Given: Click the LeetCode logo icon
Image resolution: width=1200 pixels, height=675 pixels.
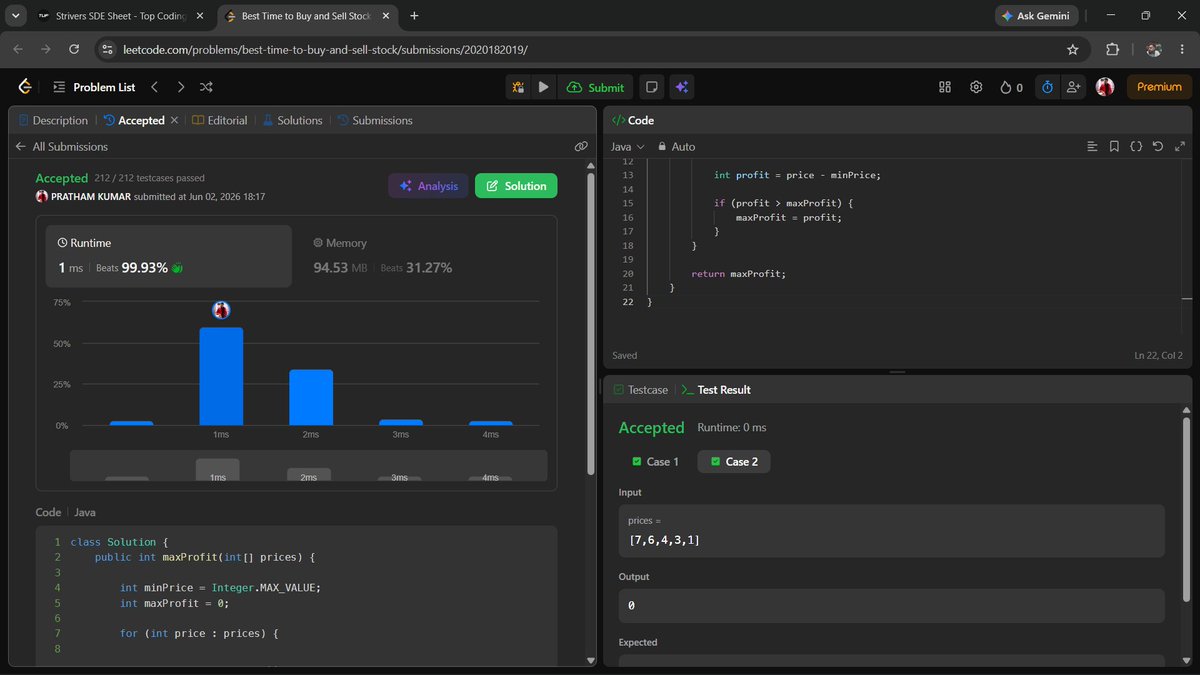Looking at the screenshot, I should click(25, 87).
